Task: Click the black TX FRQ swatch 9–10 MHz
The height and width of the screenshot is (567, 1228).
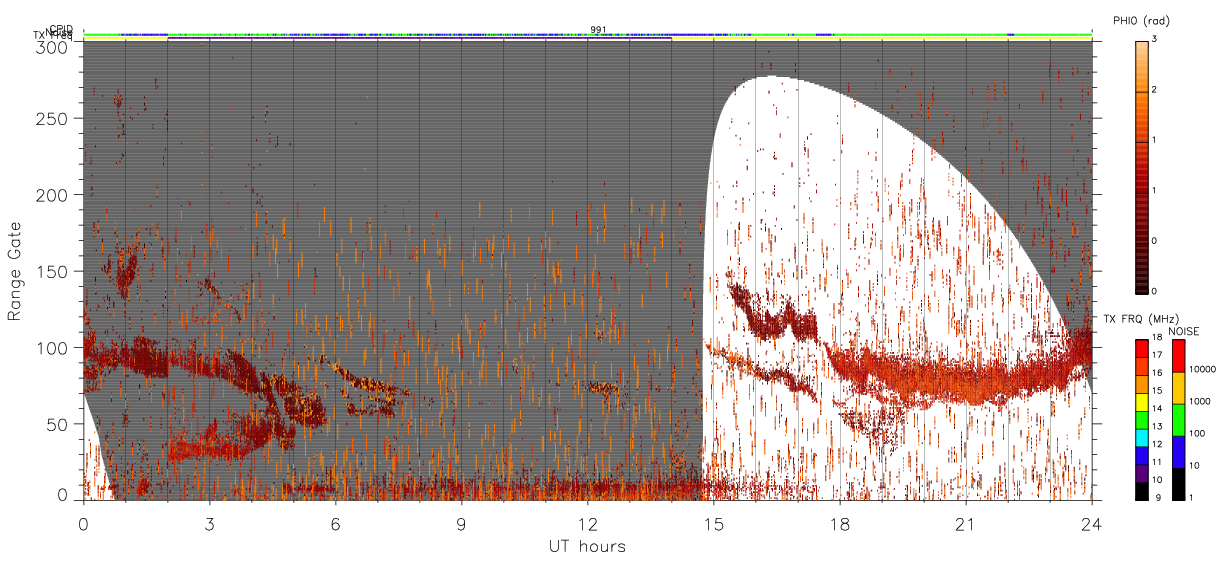Action: coord(1141,491)
